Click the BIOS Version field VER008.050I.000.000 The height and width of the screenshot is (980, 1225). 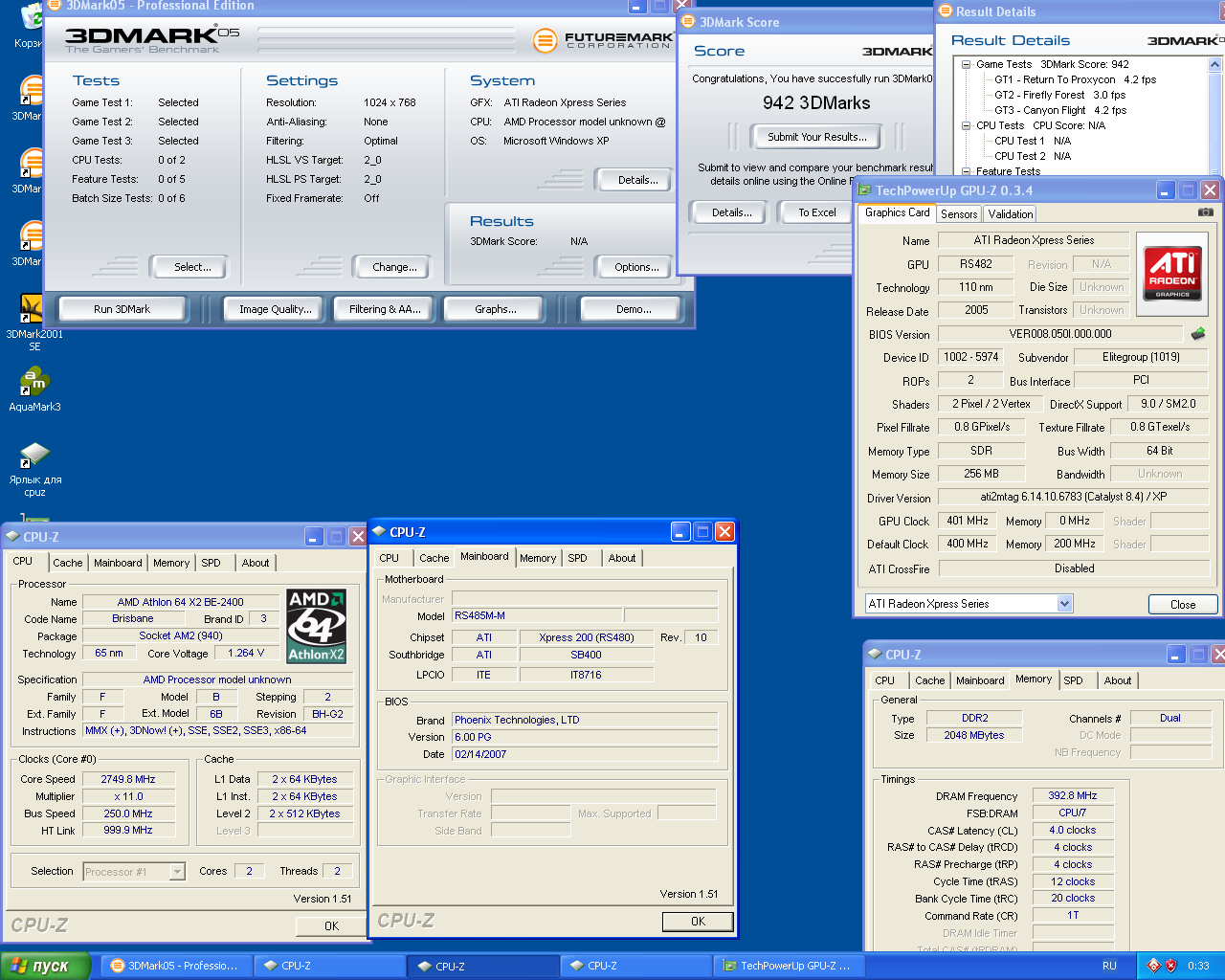pos(1060,334)
